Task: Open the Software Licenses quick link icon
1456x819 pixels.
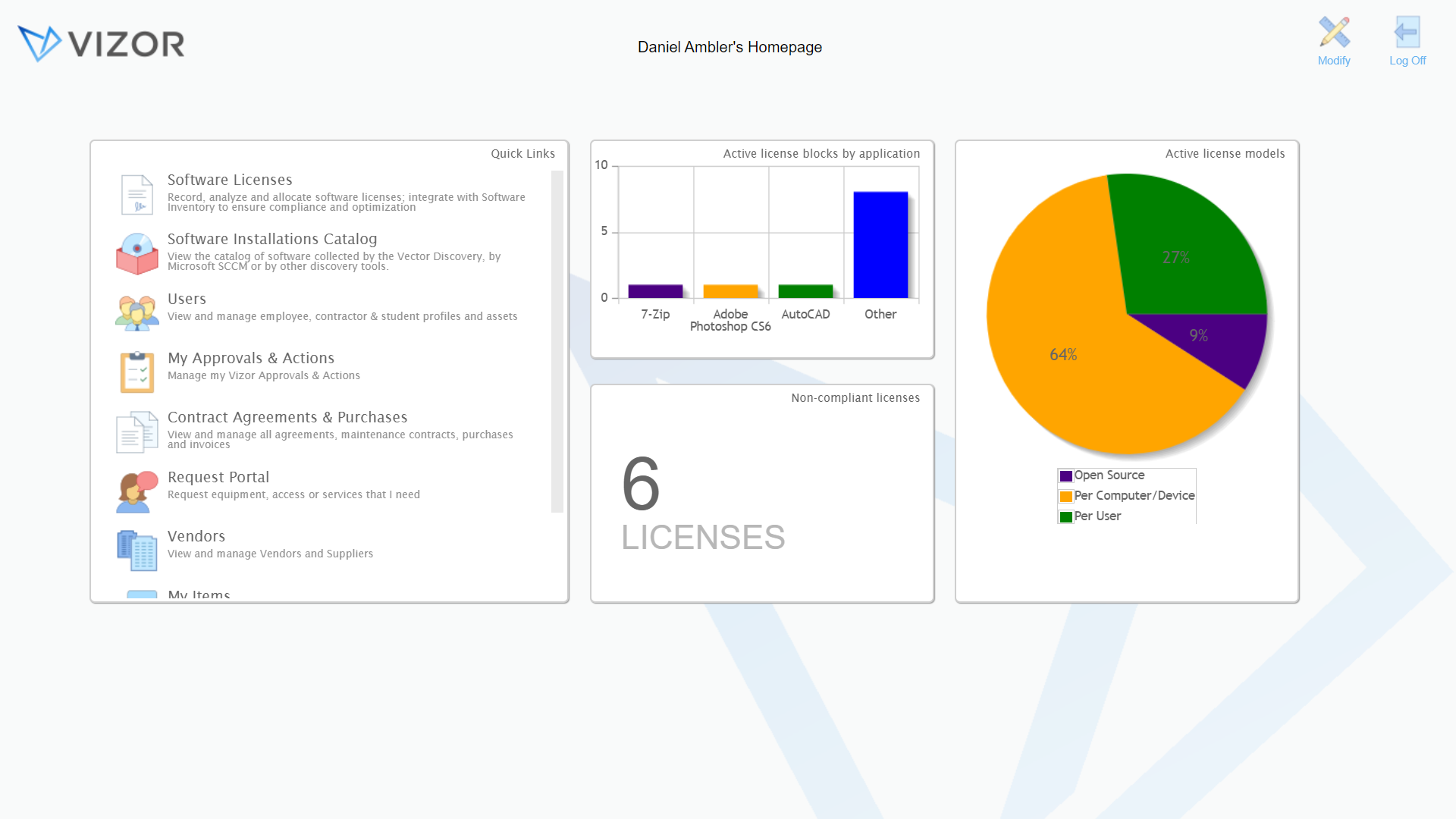Action: coord(137,193)
